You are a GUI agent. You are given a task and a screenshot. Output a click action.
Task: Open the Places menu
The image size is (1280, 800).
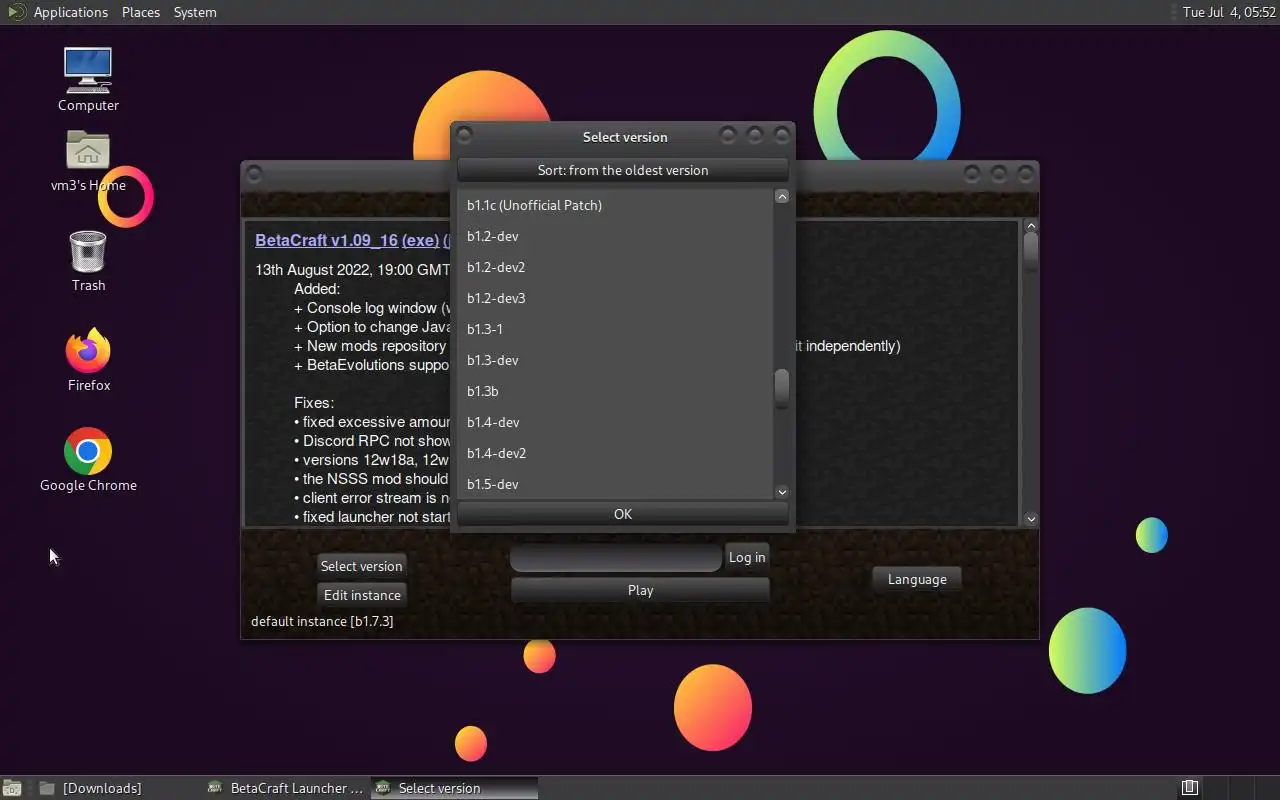pos(141,12)
